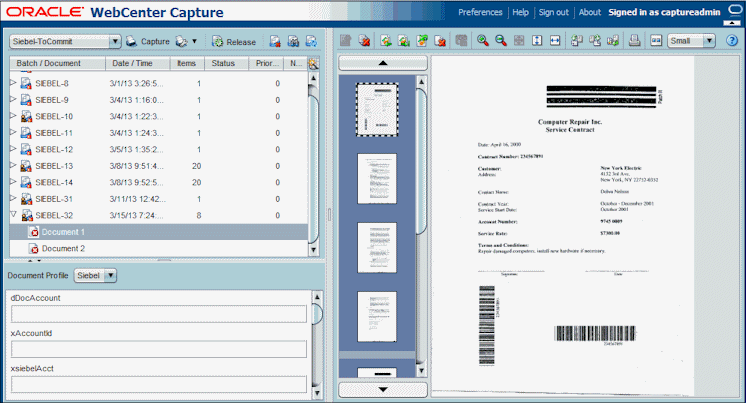Open Preferences link in header
Screen dimensions: 746x403
pos(480,12)
